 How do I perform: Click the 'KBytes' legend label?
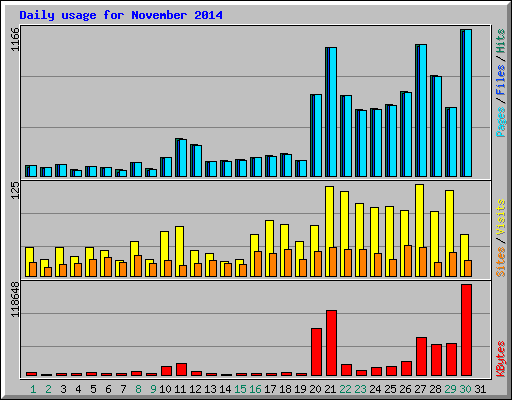pyautogui.click(x=500, y=359)
